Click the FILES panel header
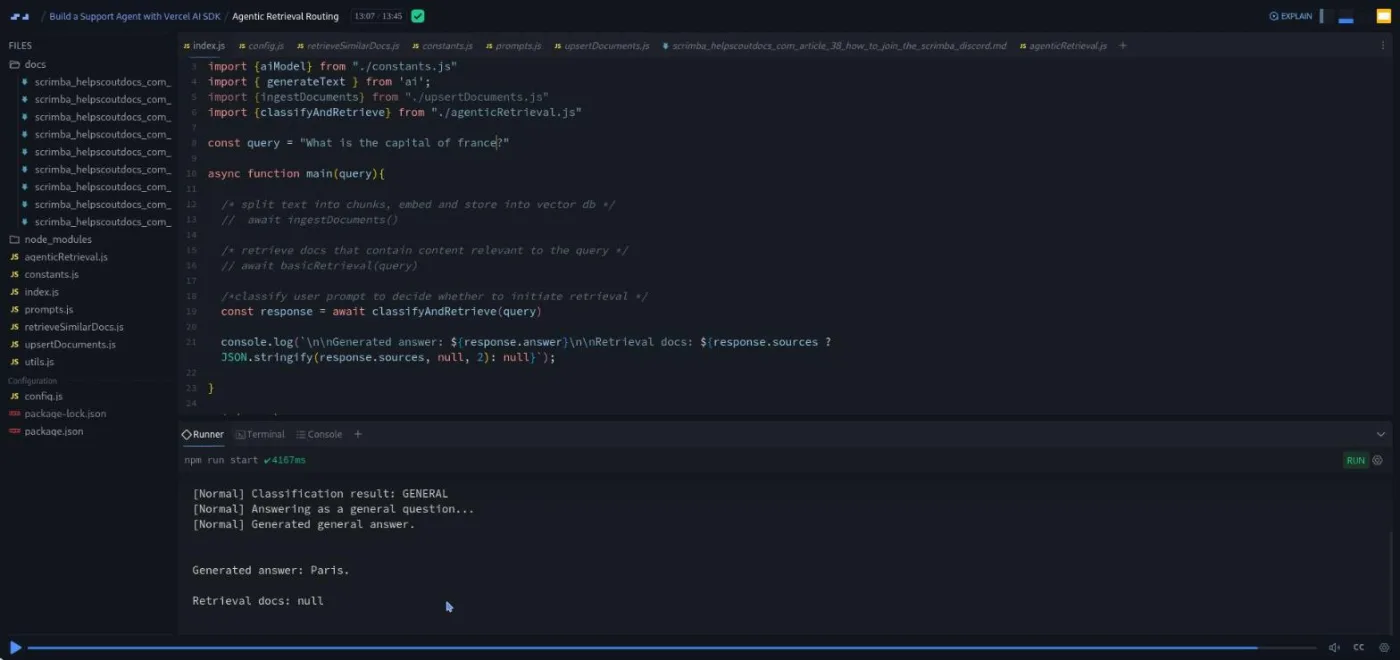This screenshot has height=660, width=1400. 20,46
